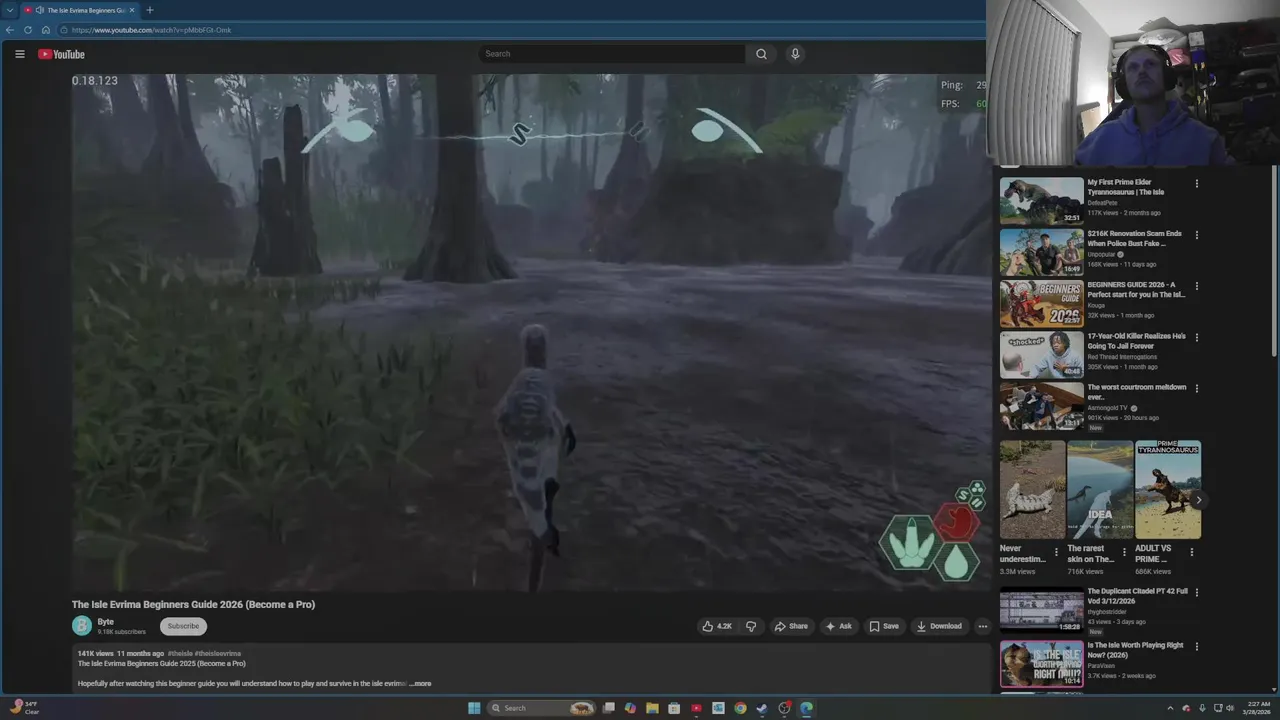Open Is The Isle Worth Playing thumbnail
This screenshot has width=1280, height=720.
coord(1041,664)
